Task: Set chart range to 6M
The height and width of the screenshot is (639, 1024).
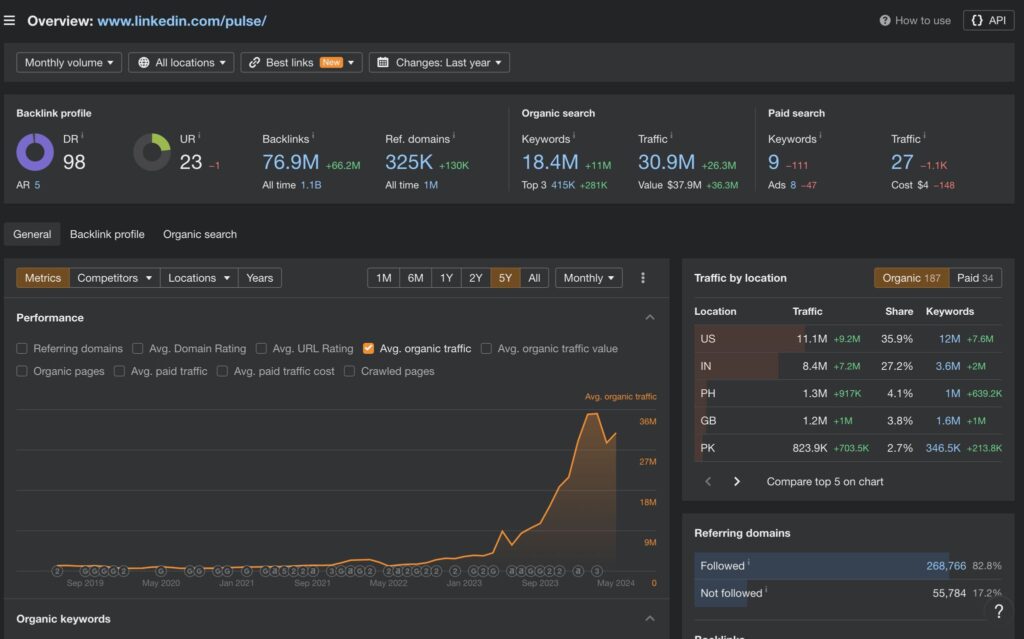Action: (415, 278)
